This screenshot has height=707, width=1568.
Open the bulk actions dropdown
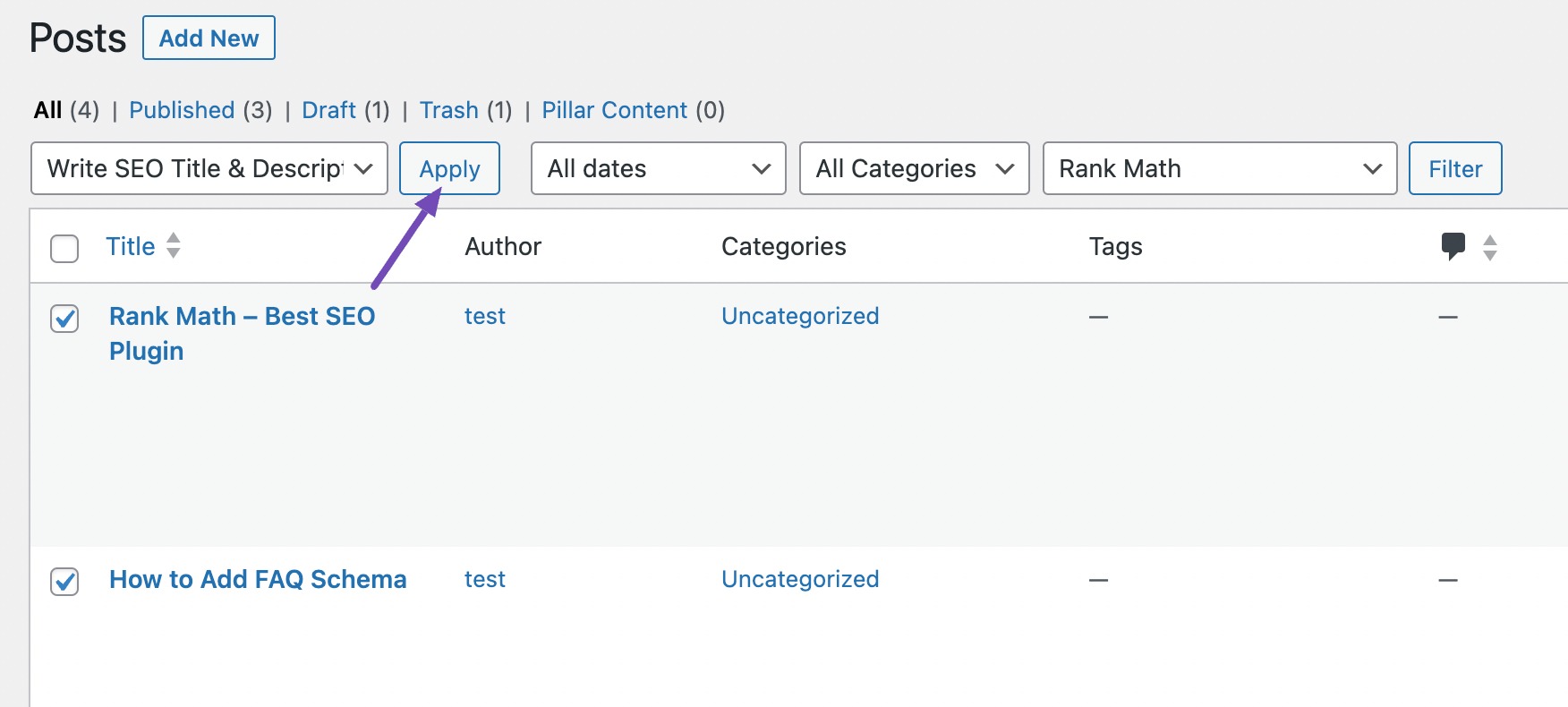(x=209, y=168)
